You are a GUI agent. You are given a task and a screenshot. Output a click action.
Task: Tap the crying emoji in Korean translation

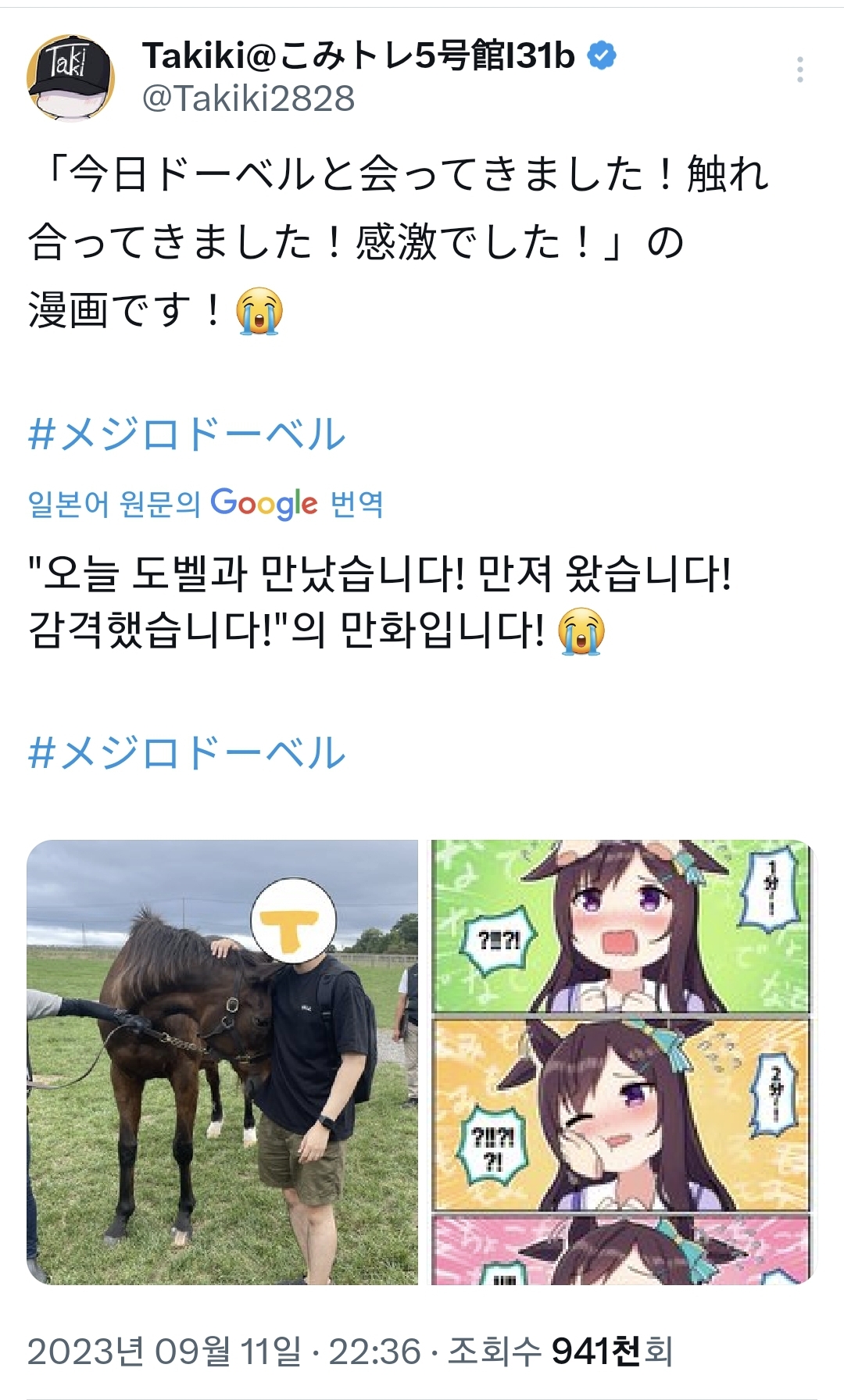point(581,631)
